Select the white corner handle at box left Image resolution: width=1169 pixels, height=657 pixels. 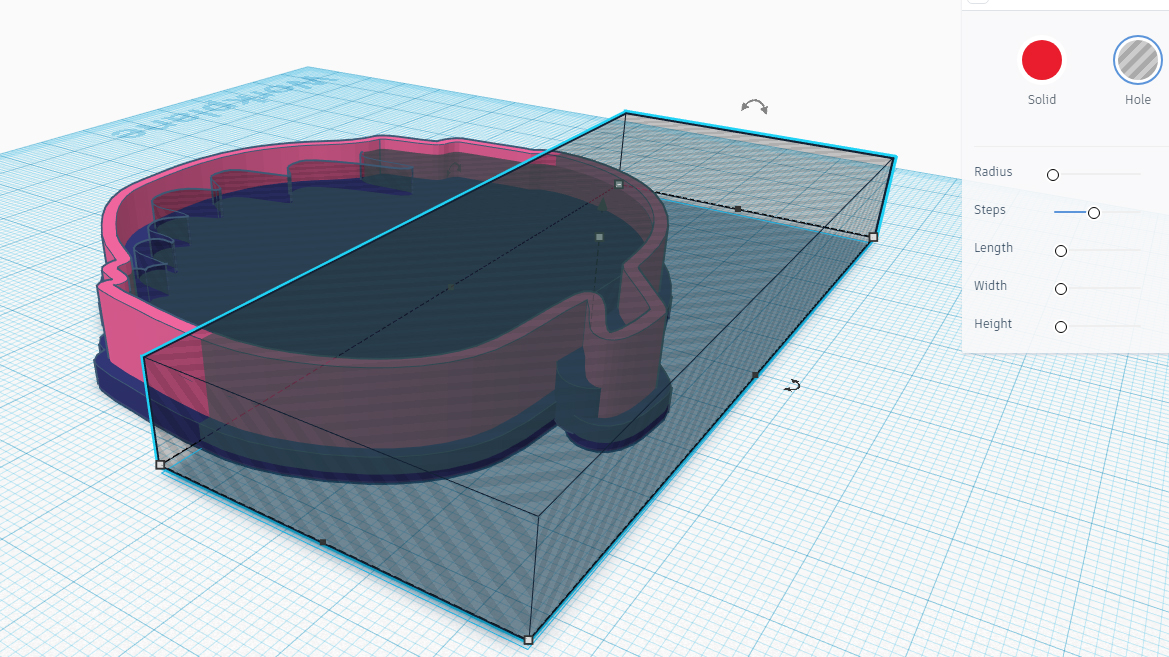(160, 465)
